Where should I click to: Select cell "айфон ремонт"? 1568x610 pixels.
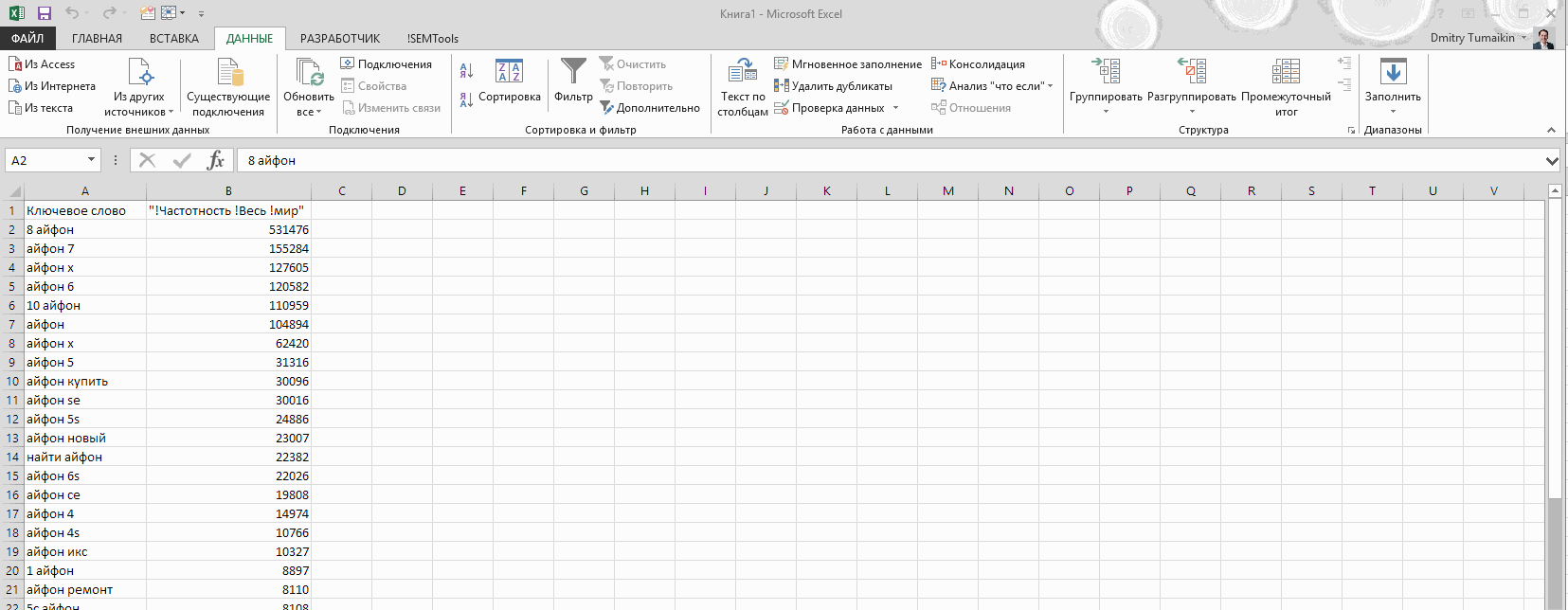pos(85,589)
